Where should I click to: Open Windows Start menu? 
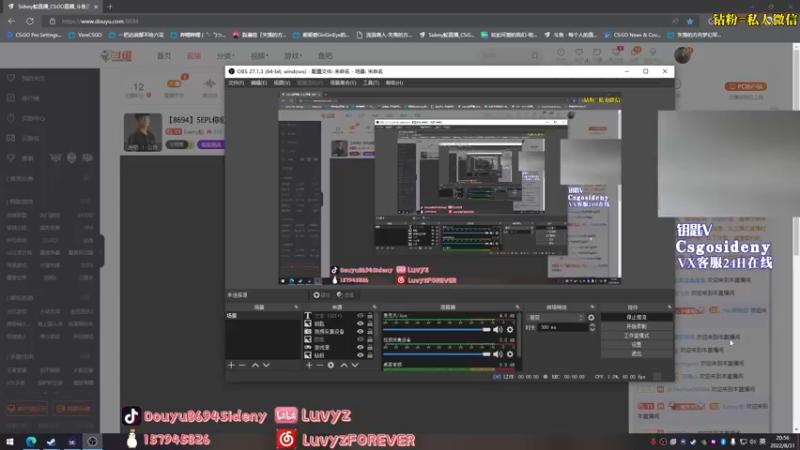point(10,441)
